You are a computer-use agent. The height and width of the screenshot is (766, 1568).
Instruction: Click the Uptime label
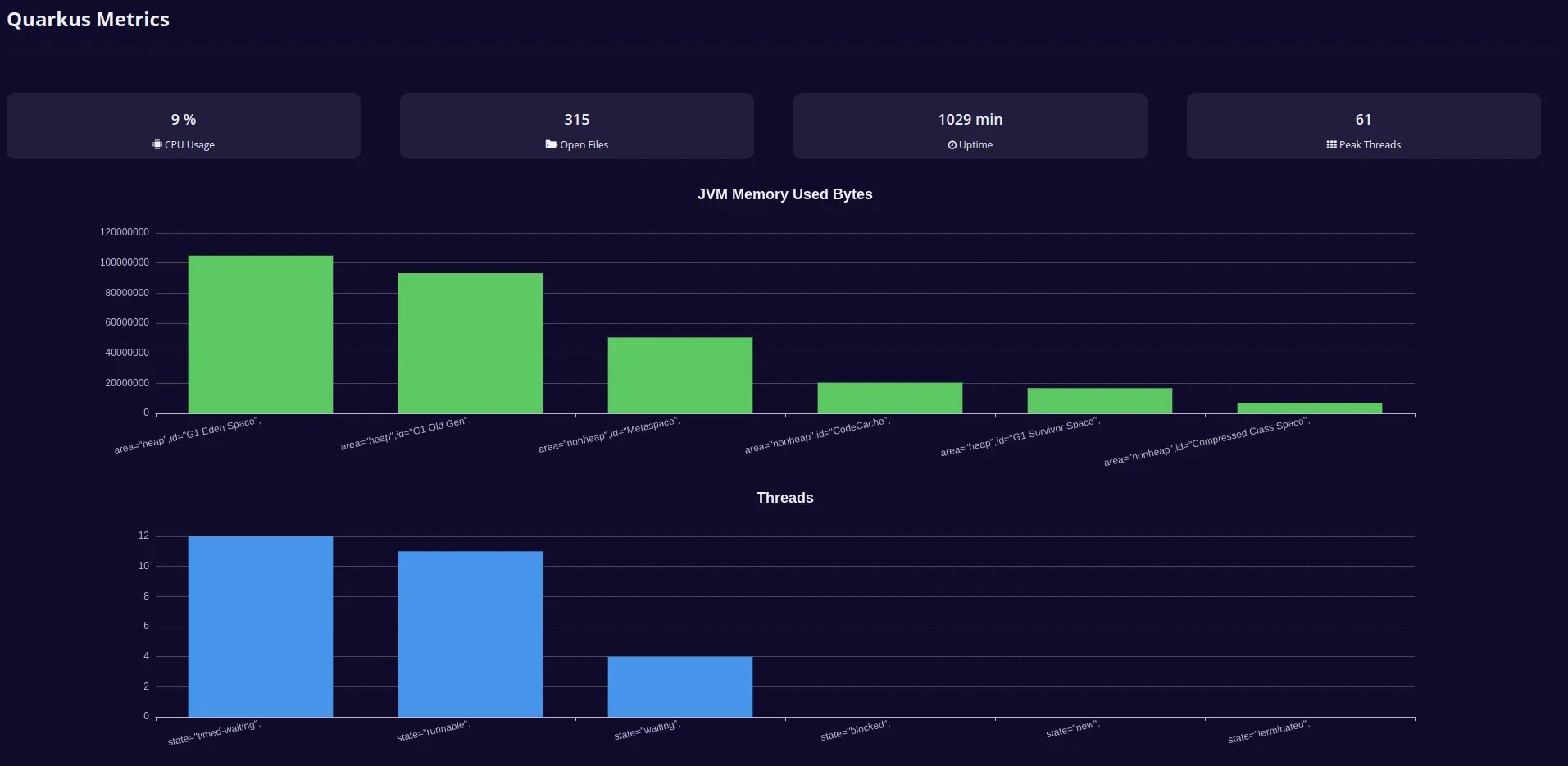click(x=975, y=145)
